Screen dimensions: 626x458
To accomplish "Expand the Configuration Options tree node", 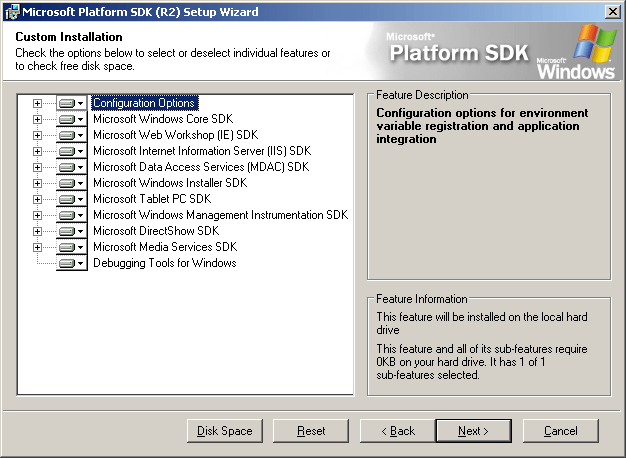I will [37, 103].
